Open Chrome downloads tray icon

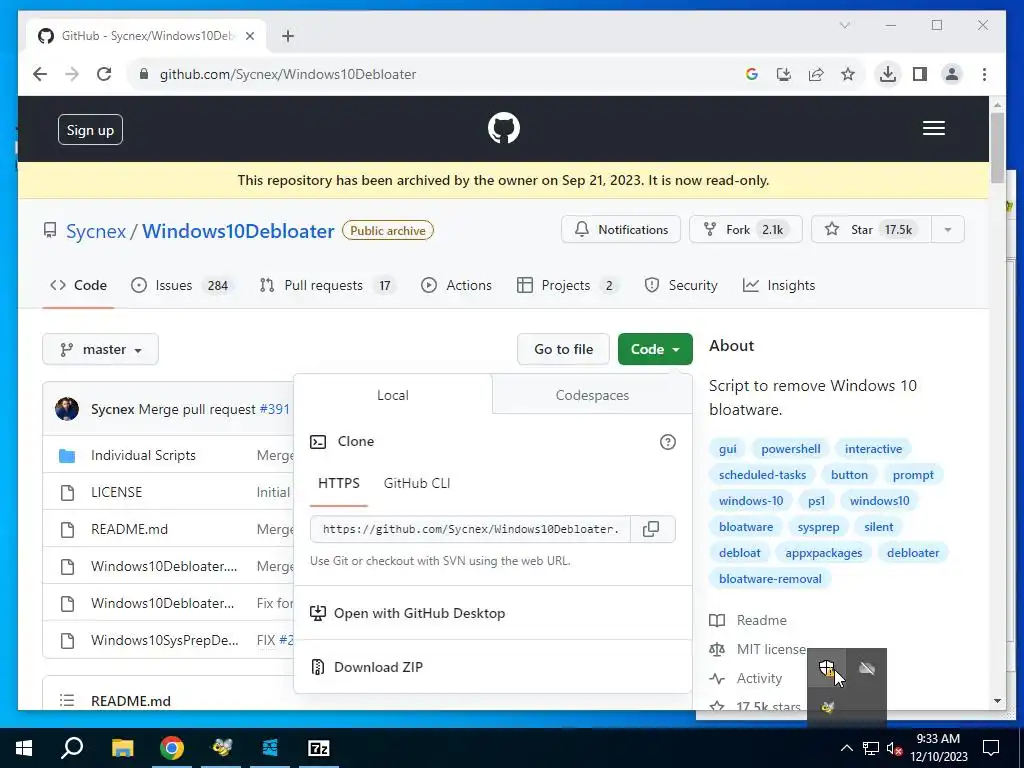tap(887, 74)
